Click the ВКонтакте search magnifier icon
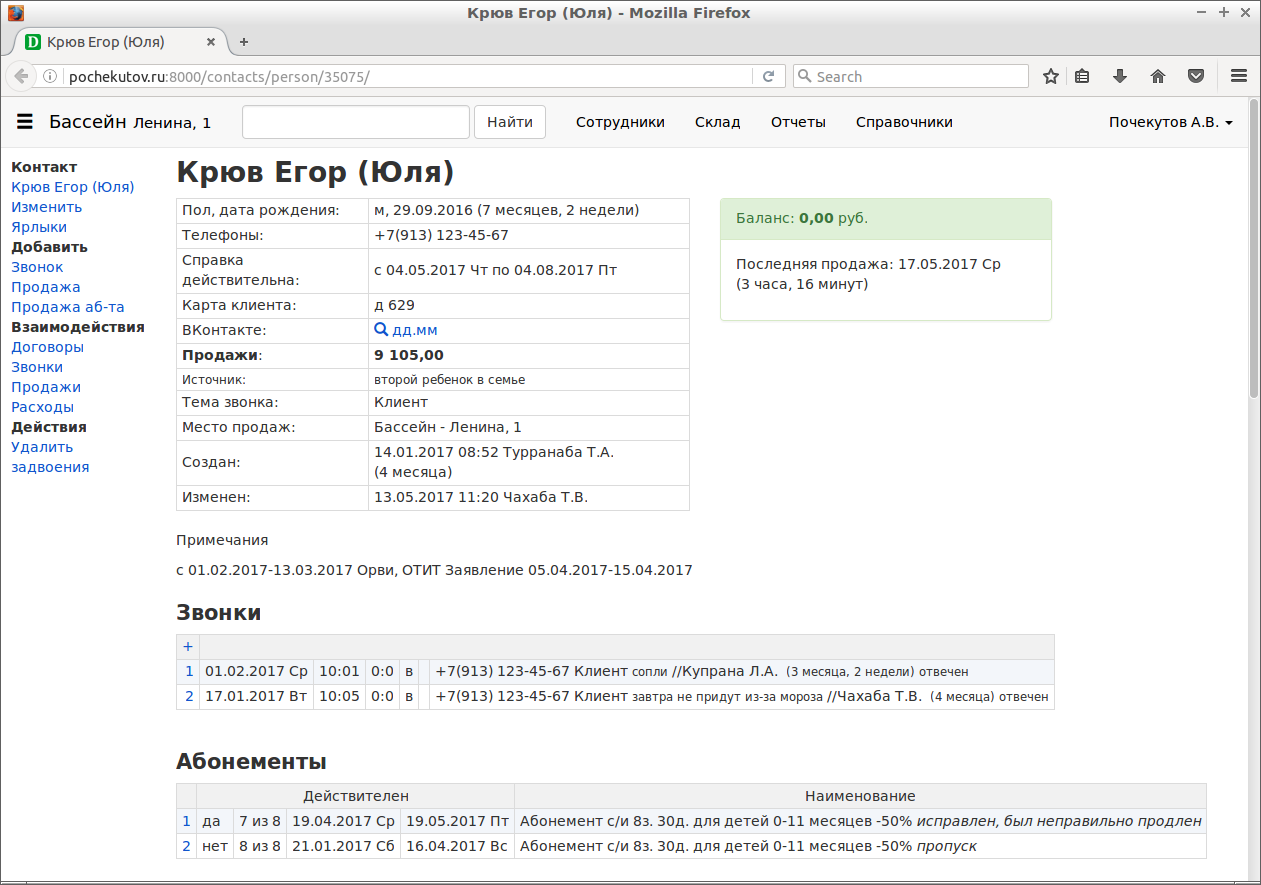This screenshot has width=1261, height=885. tap(381, 329)
